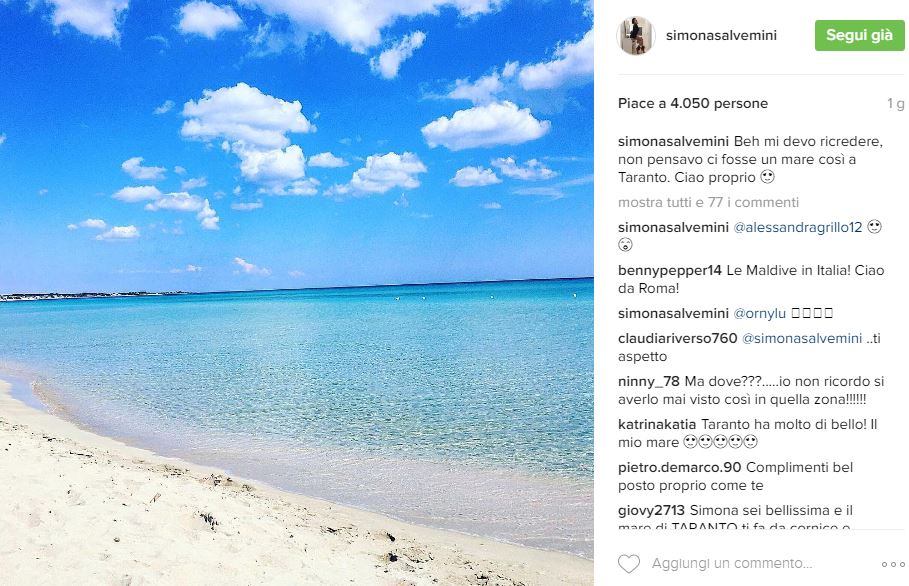Open @simonasalvemini mention in claudiariverso760 comment
This screenshot has width=909, height=586.
click(802, 338)
